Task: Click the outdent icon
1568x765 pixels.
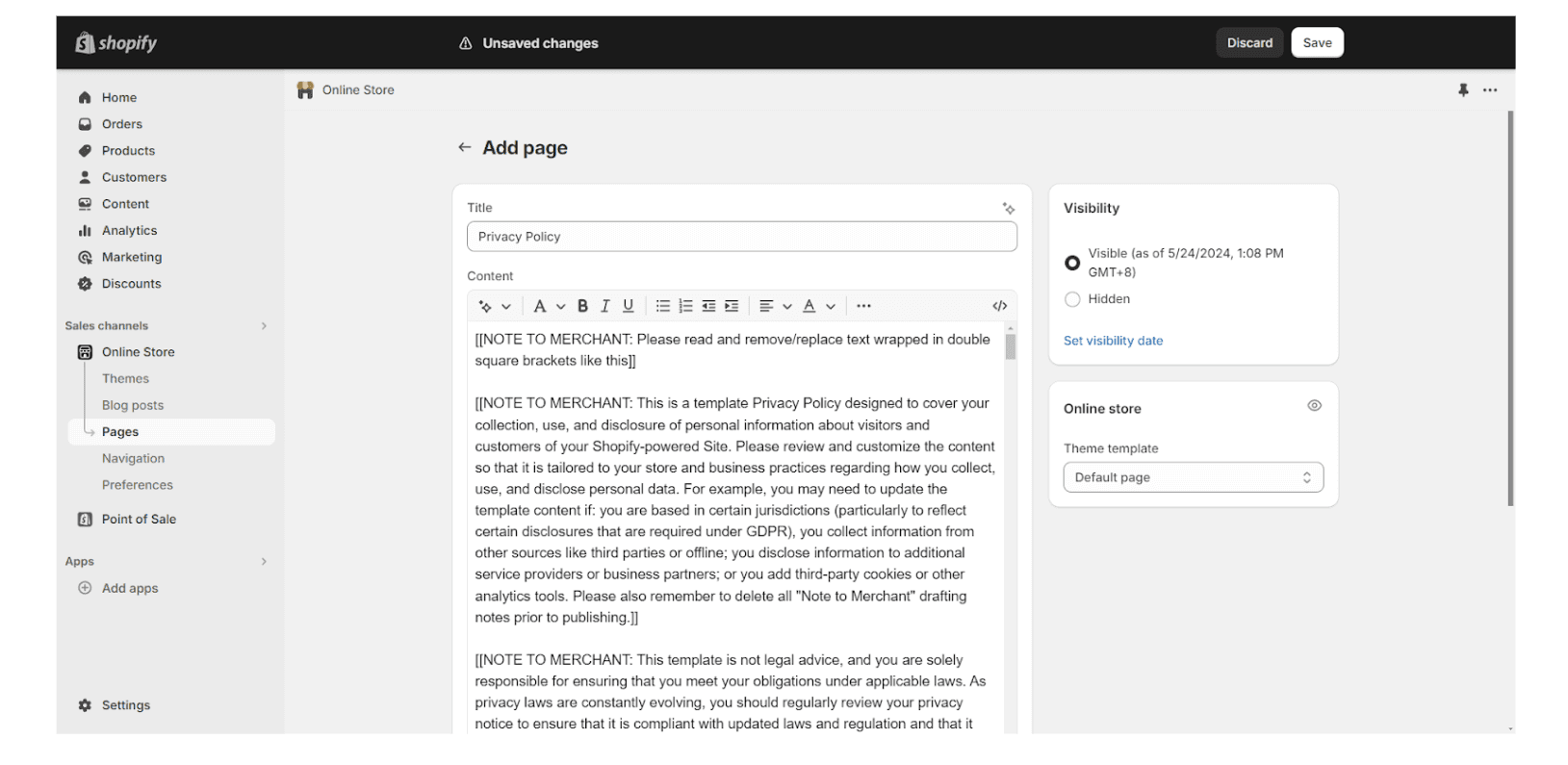Action: (x=708, y=306)
